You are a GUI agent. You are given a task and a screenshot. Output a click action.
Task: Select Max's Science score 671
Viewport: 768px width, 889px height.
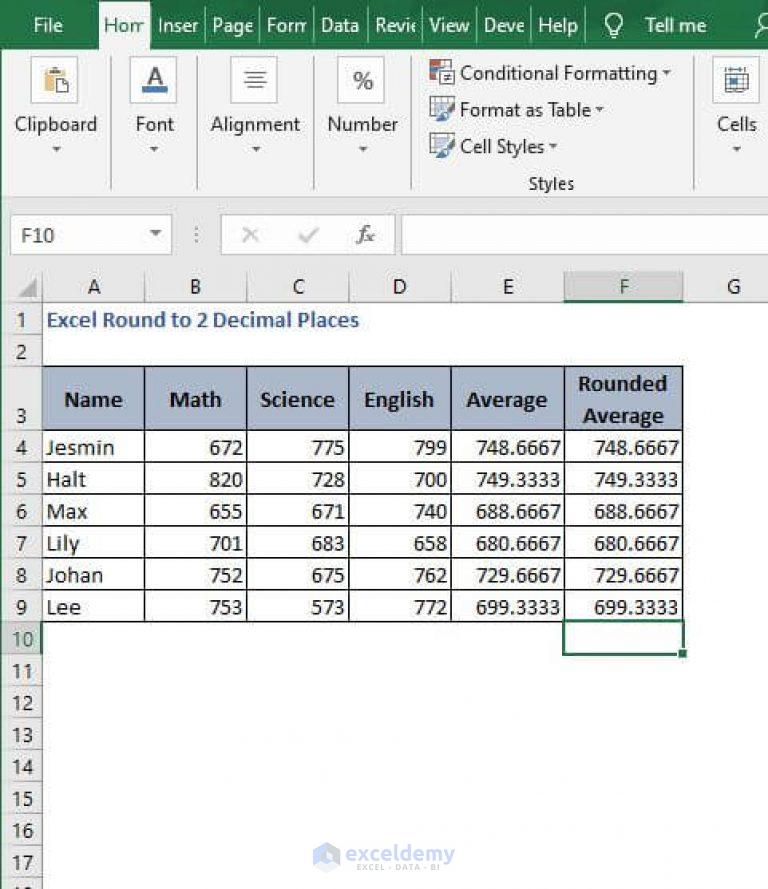[298, 511]
